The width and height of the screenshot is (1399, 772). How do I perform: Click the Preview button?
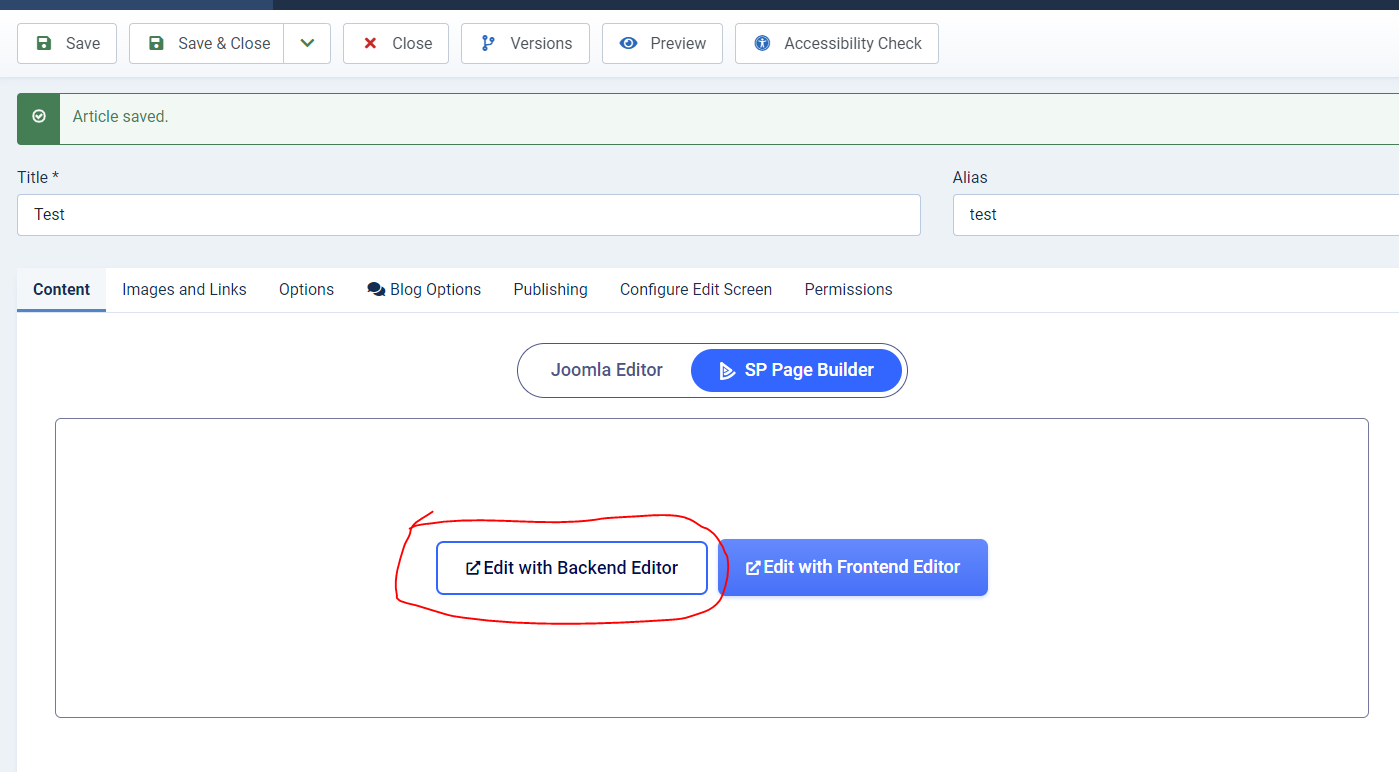pos(662,43)
